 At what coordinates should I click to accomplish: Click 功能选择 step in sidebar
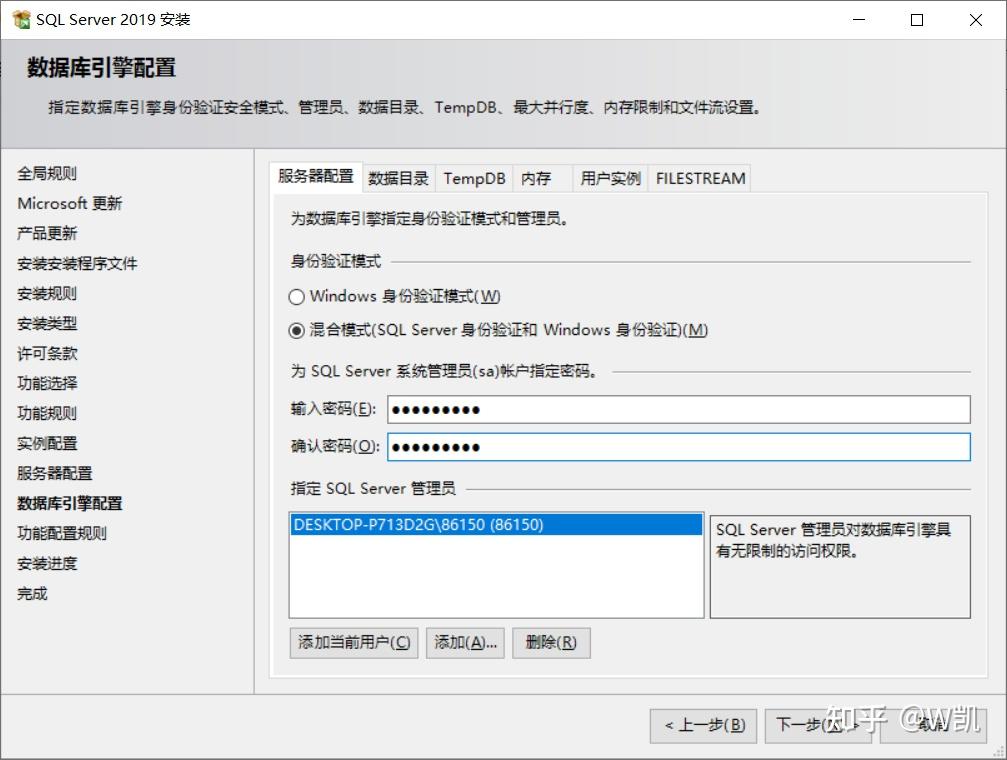[x=47, y=384]
